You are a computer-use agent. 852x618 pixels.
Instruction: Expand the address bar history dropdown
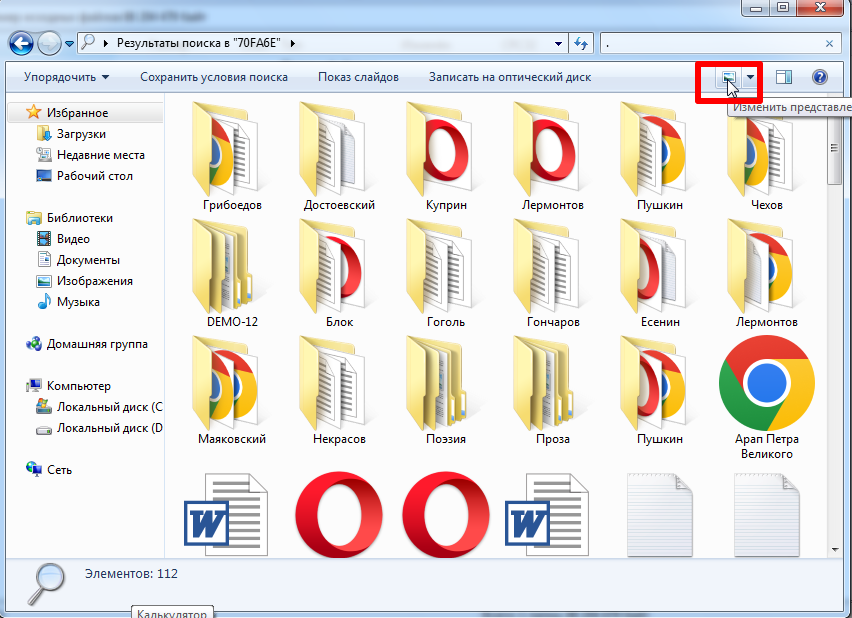[558, 43]
